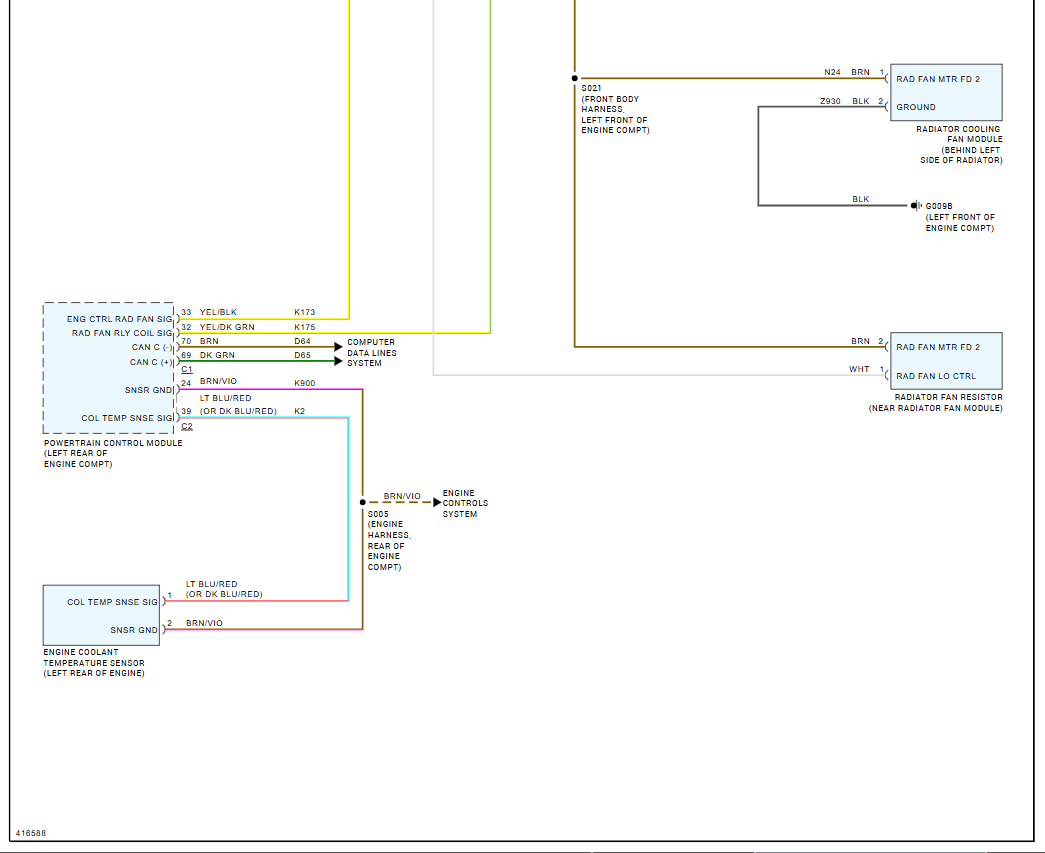The width and height of the screenshot is (1045, 853).
Task: Click the S005 splice junction dot
Action: (362, 502)
